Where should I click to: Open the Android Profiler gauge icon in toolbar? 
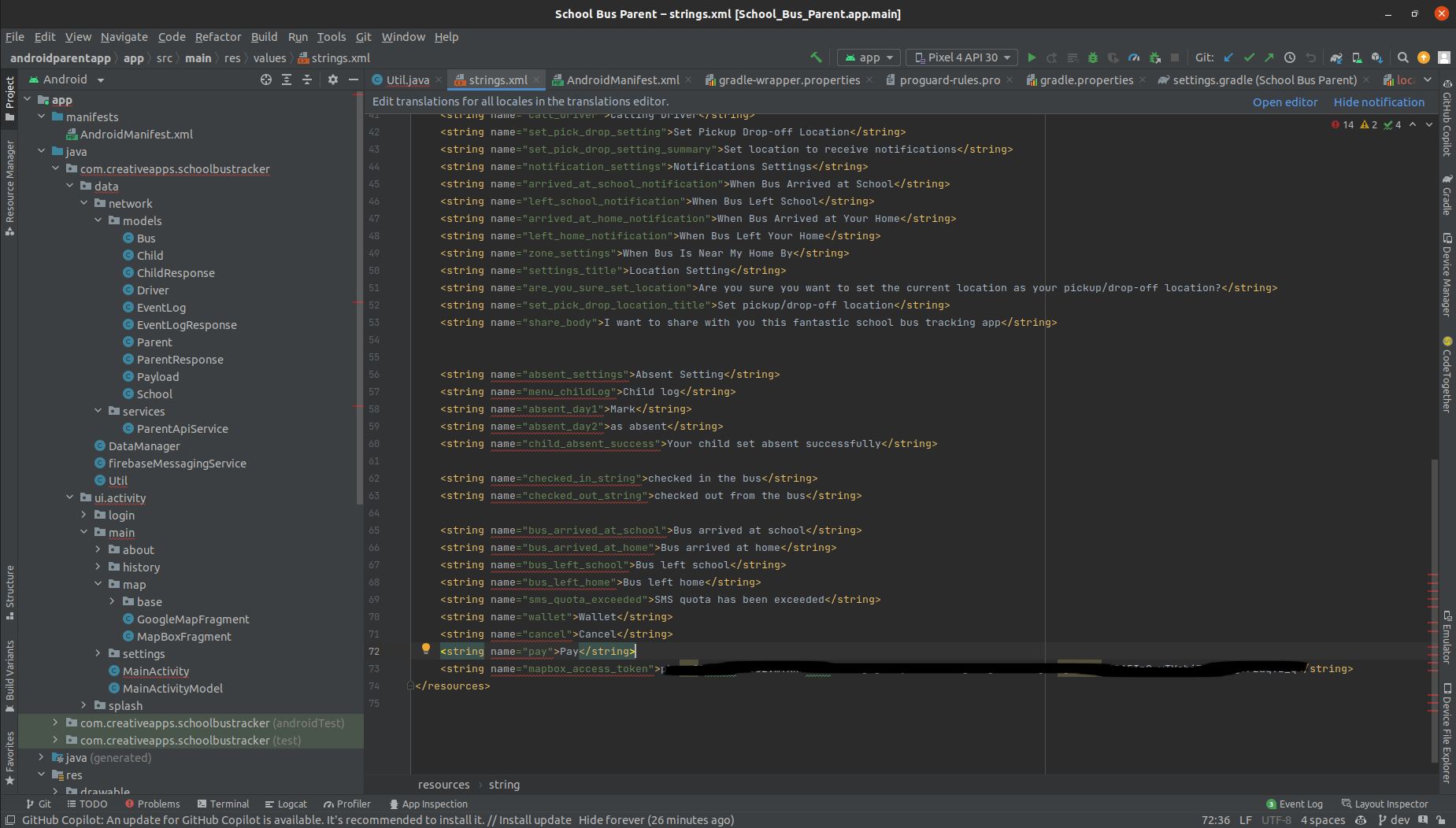(x=1134, y=57)
